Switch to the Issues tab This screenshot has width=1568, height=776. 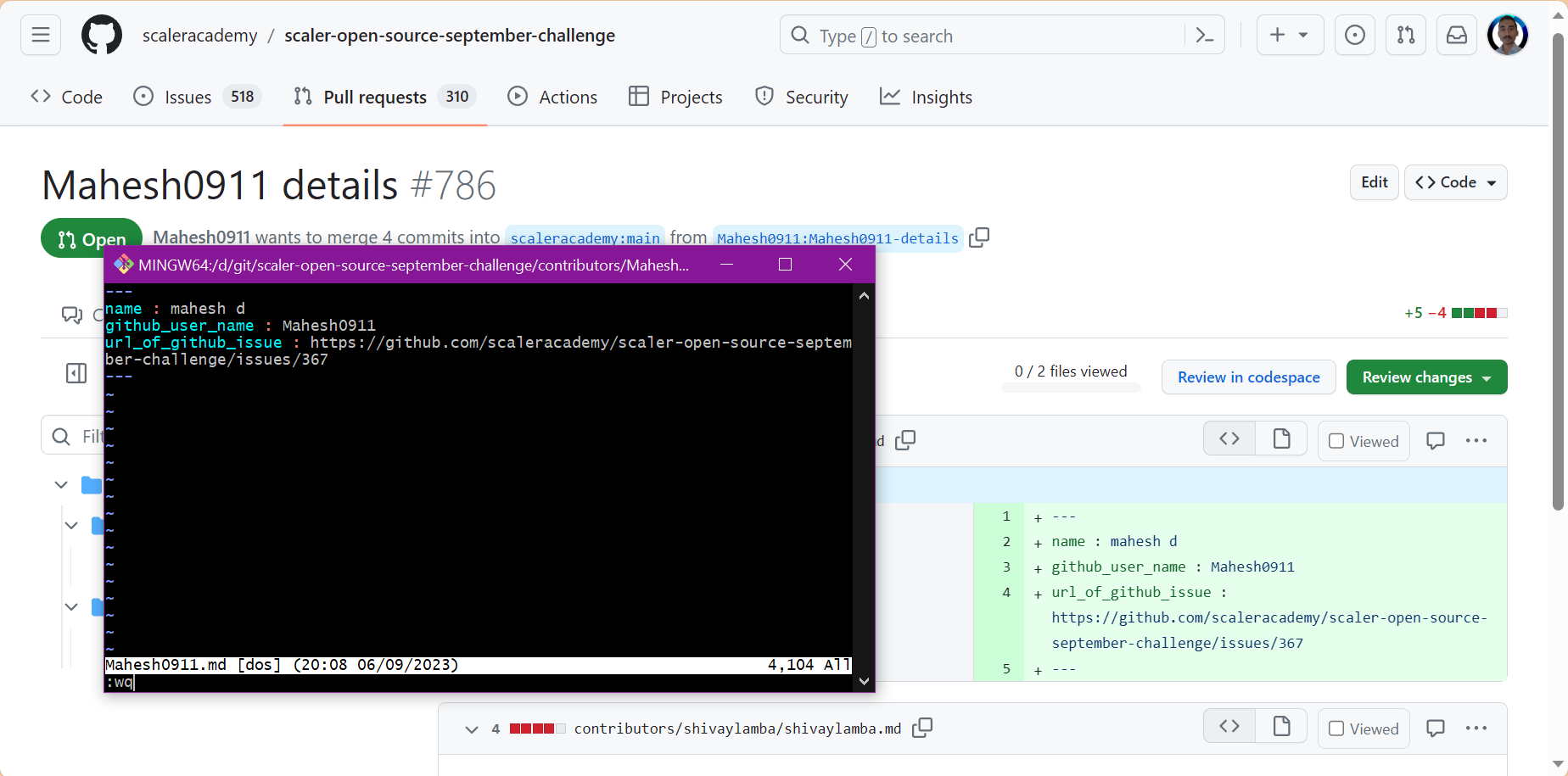click(187, 97)
